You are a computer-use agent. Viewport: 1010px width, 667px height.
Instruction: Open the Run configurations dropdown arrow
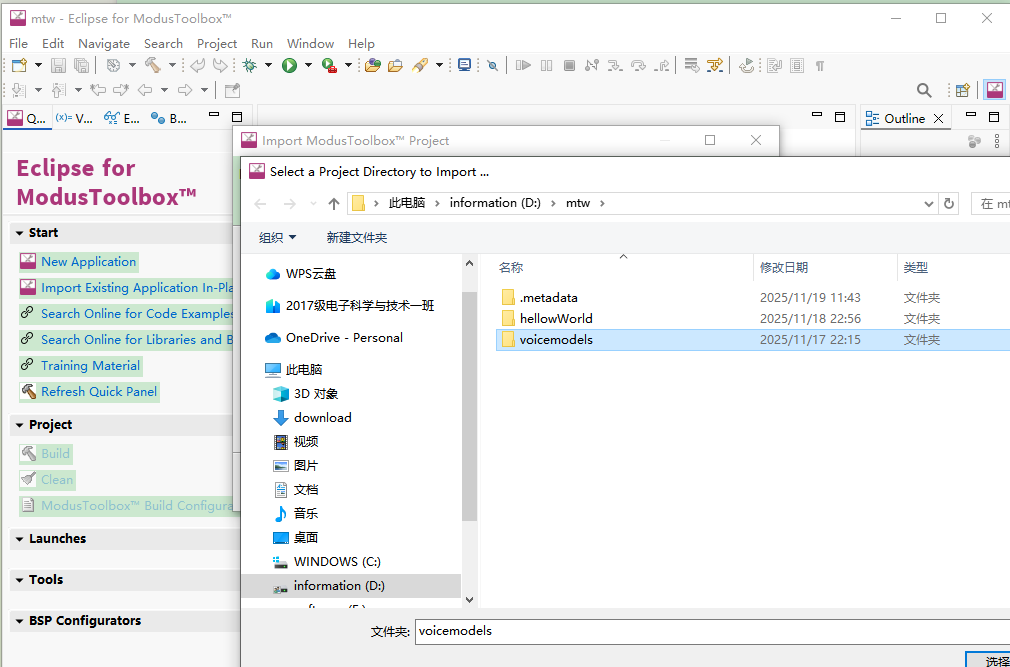[308, 65]
